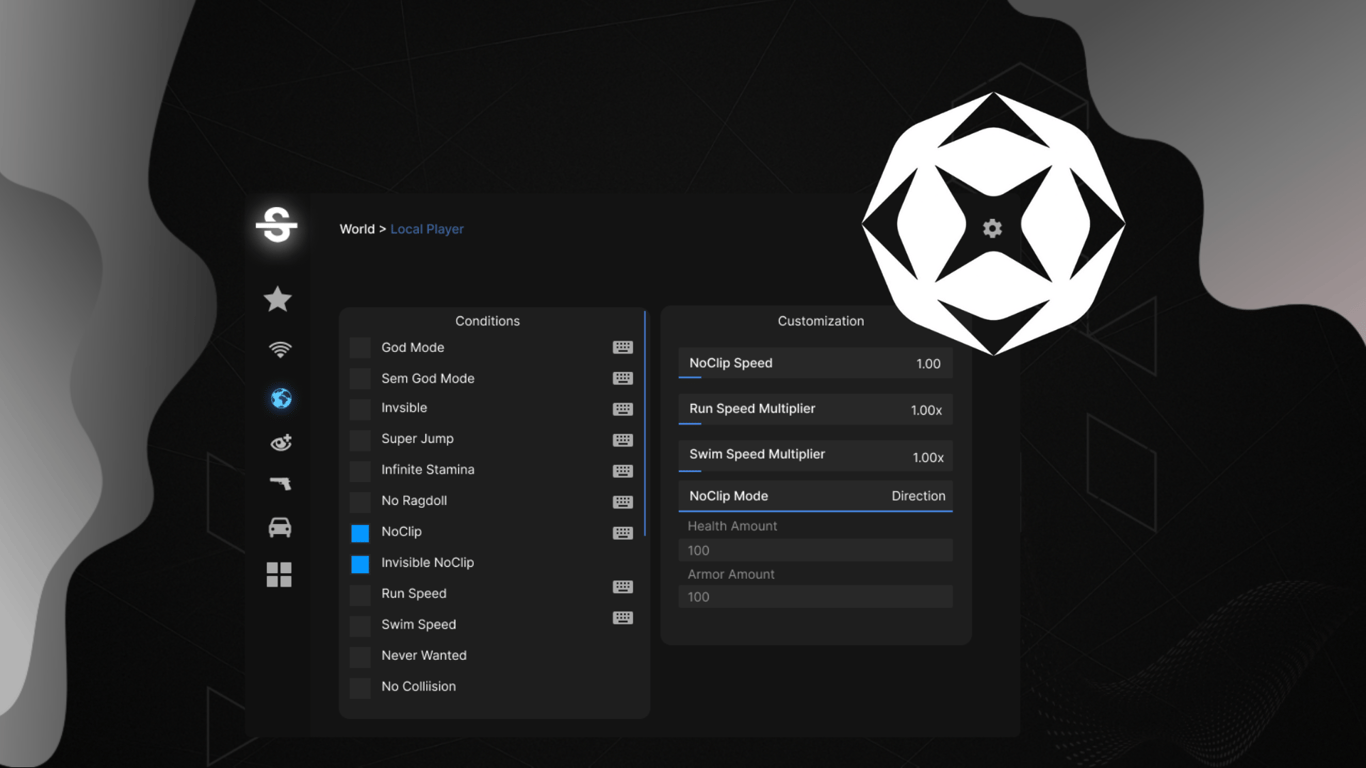Viewport: 1366px width, 768px height.
Task: Set keybind for Invsible
Action: tap(623, 409)
